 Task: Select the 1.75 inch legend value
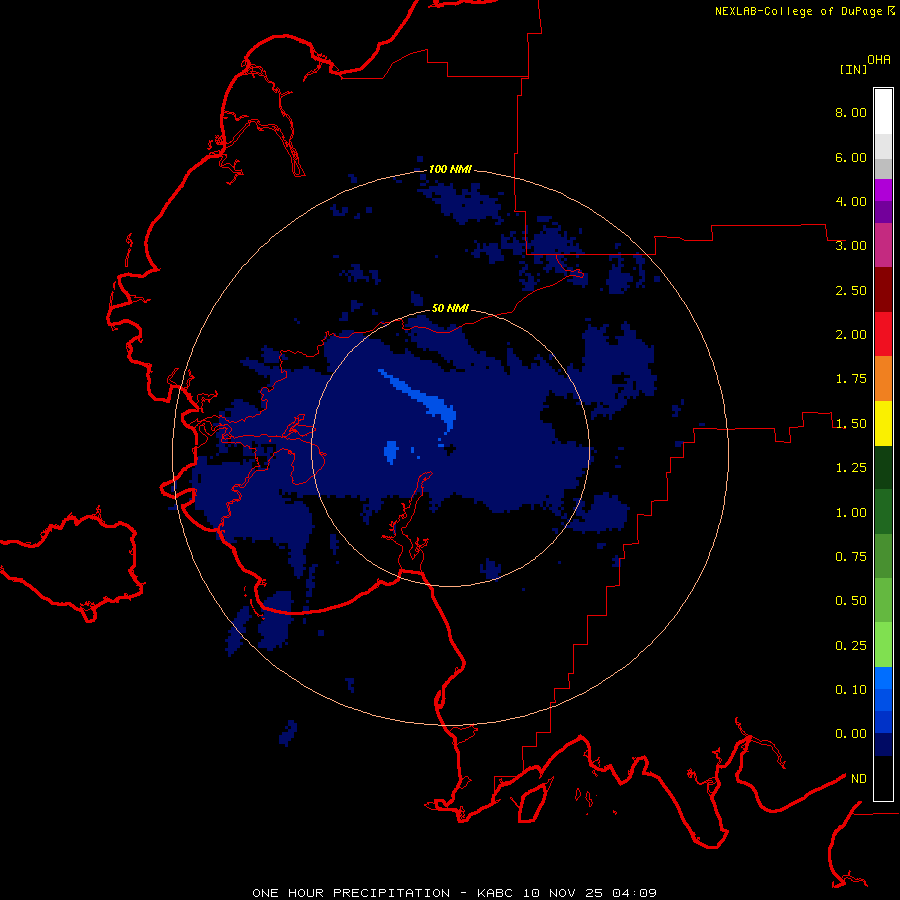point(851,379)
